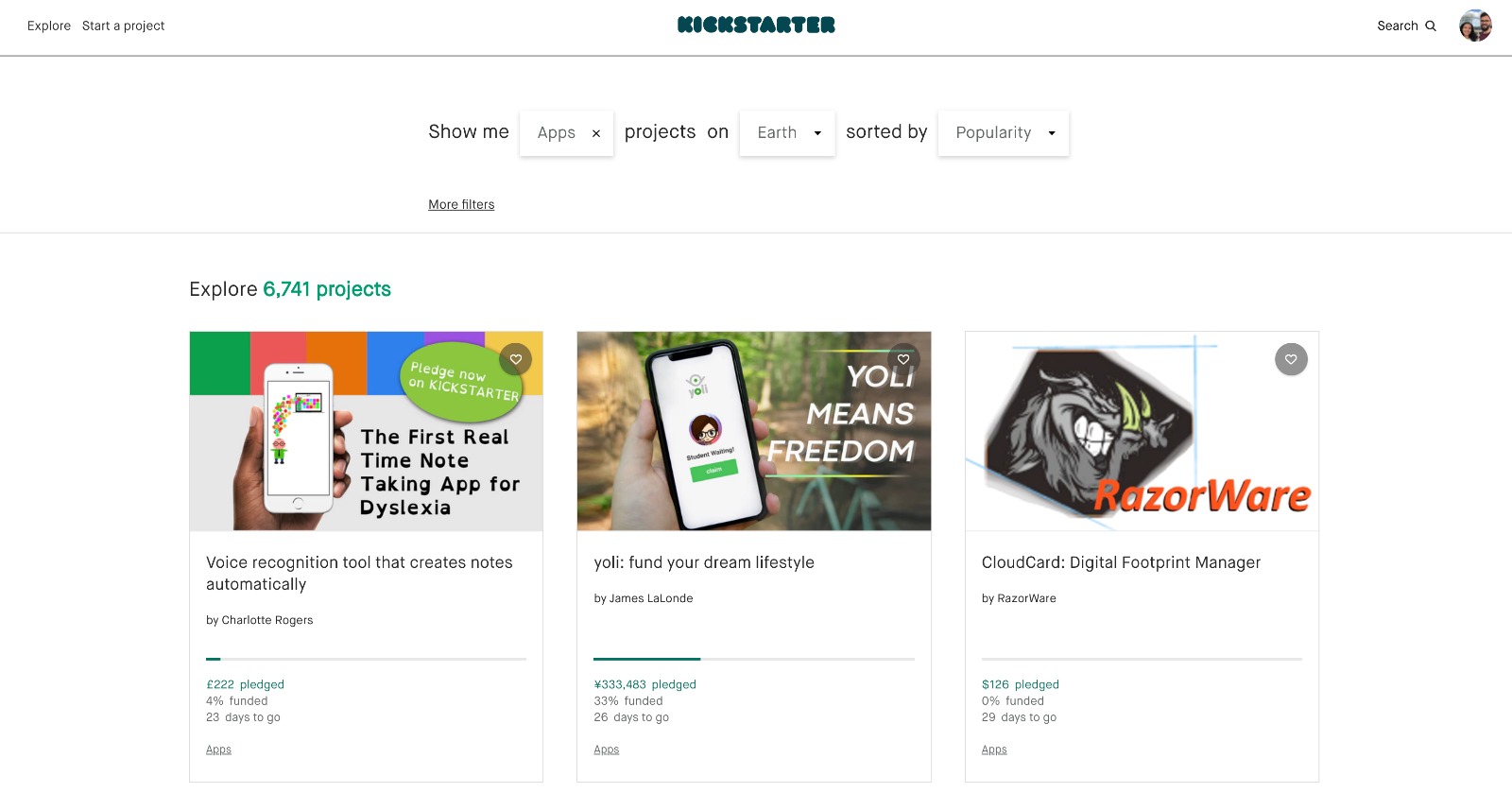This screenshot has width=1512, height=810.
Task: Open CloudCard: Digital Footprint Manager title
Action: 1121,562
